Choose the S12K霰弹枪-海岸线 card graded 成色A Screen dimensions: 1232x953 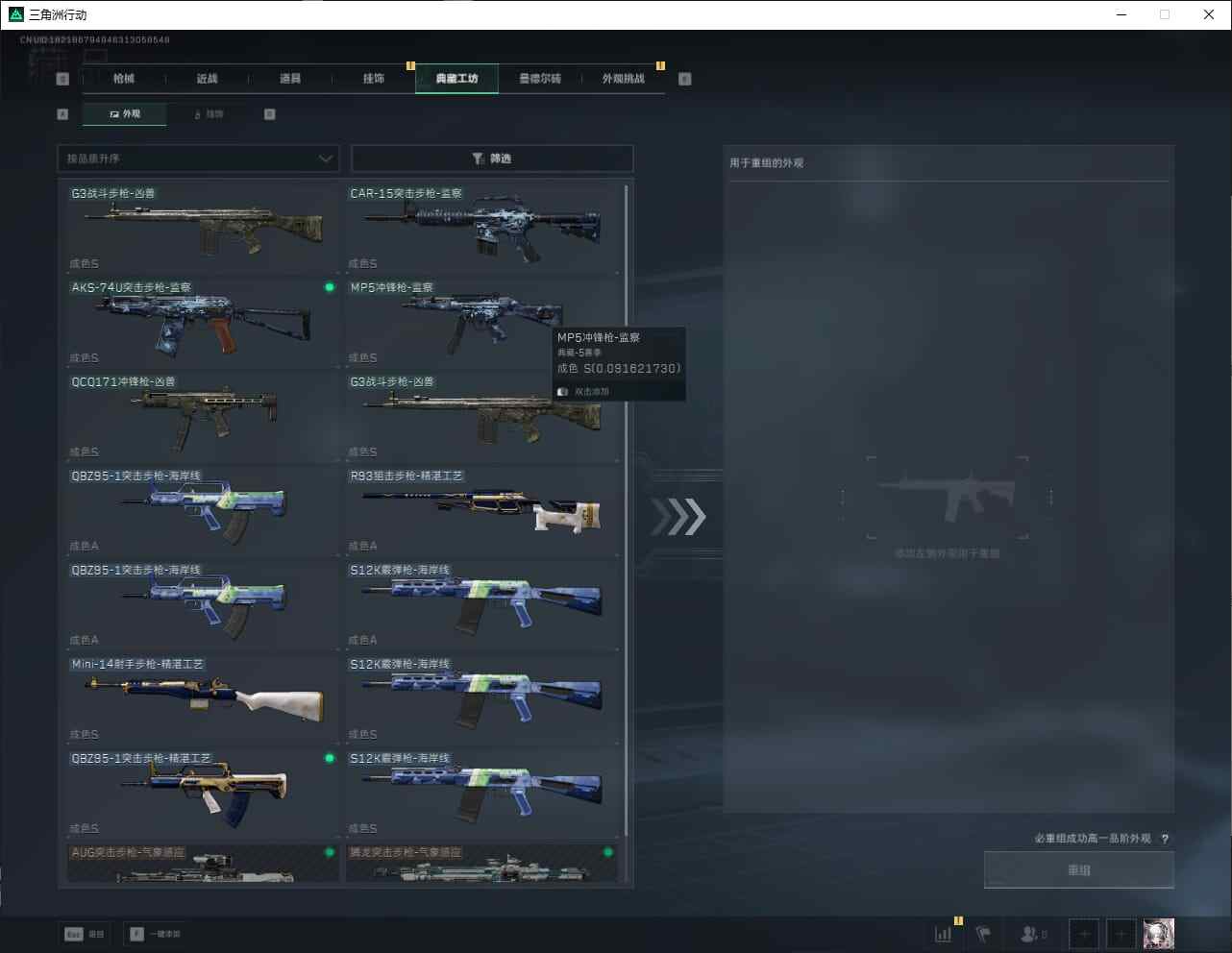[x=482, y=605]
